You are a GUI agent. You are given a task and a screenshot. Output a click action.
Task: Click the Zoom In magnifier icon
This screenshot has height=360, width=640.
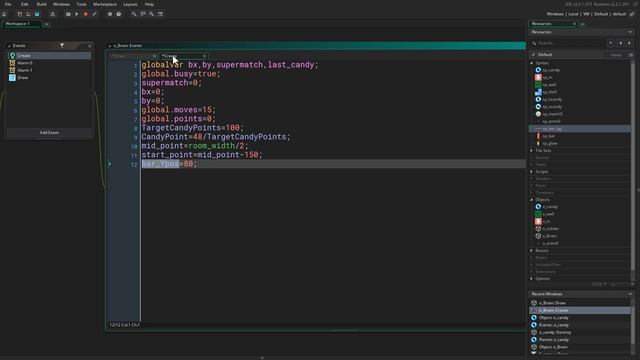(x=151, y=14)
